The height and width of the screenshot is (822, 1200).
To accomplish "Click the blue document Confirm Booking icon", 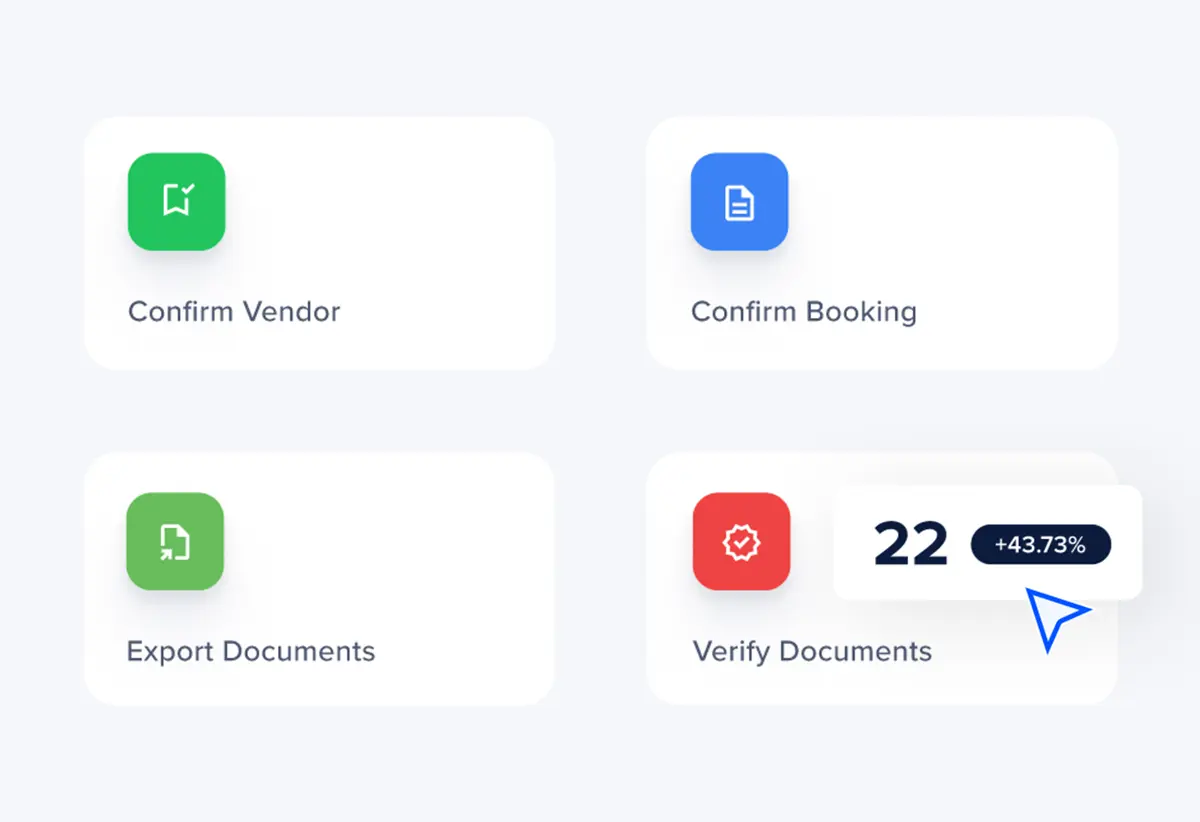I will click(x=739, y=201).
